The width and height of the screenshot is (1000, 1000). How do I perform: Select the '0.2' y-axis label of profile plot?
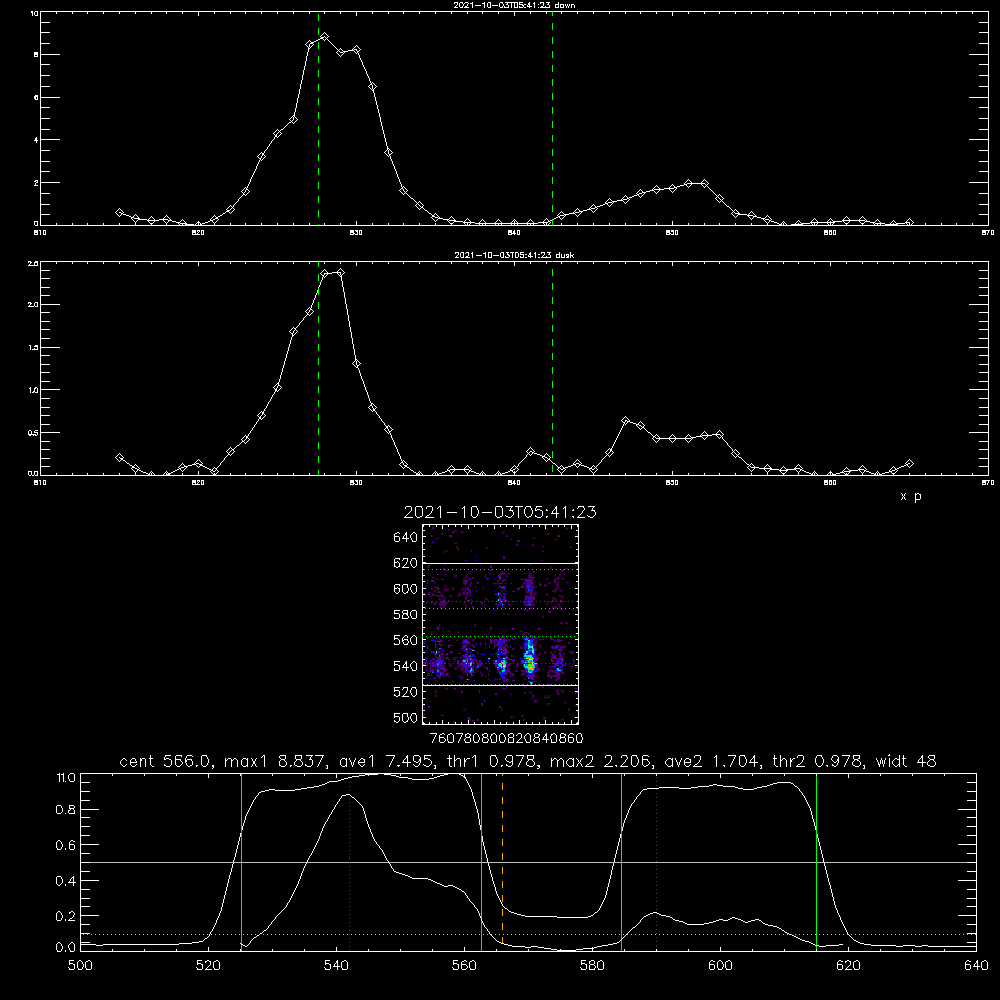click(66, 916)
